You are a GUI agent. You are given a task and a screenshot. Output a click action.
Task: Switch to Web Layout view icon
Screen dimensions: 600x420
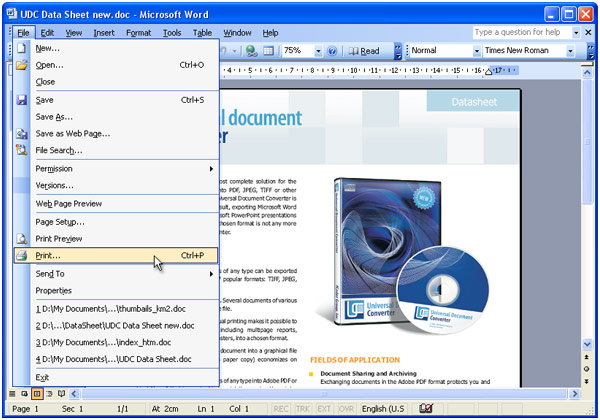coord(24,394)
